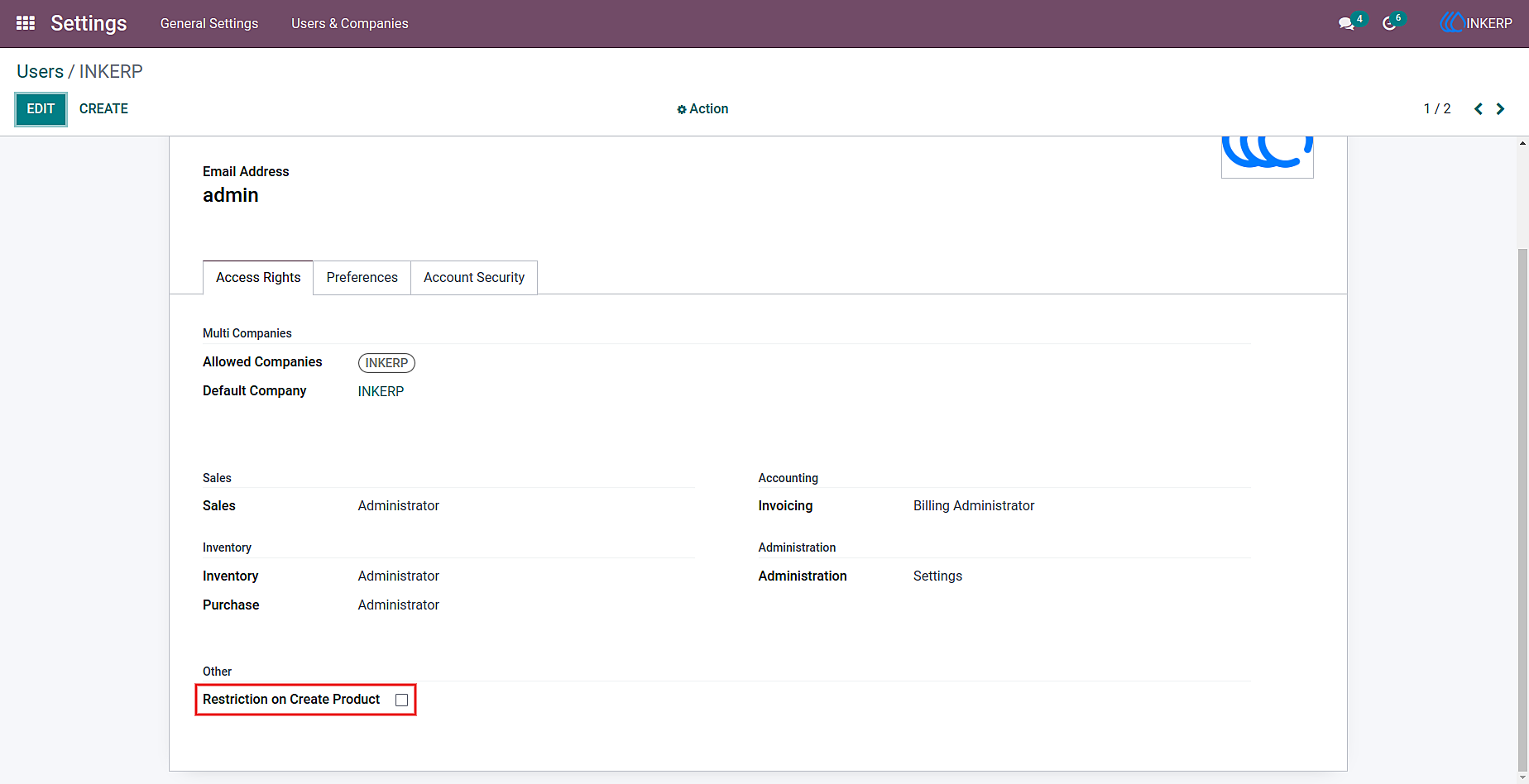1529x784 pixels.
Task: Click the Purchase Administrator value
Action: point(398,605)
